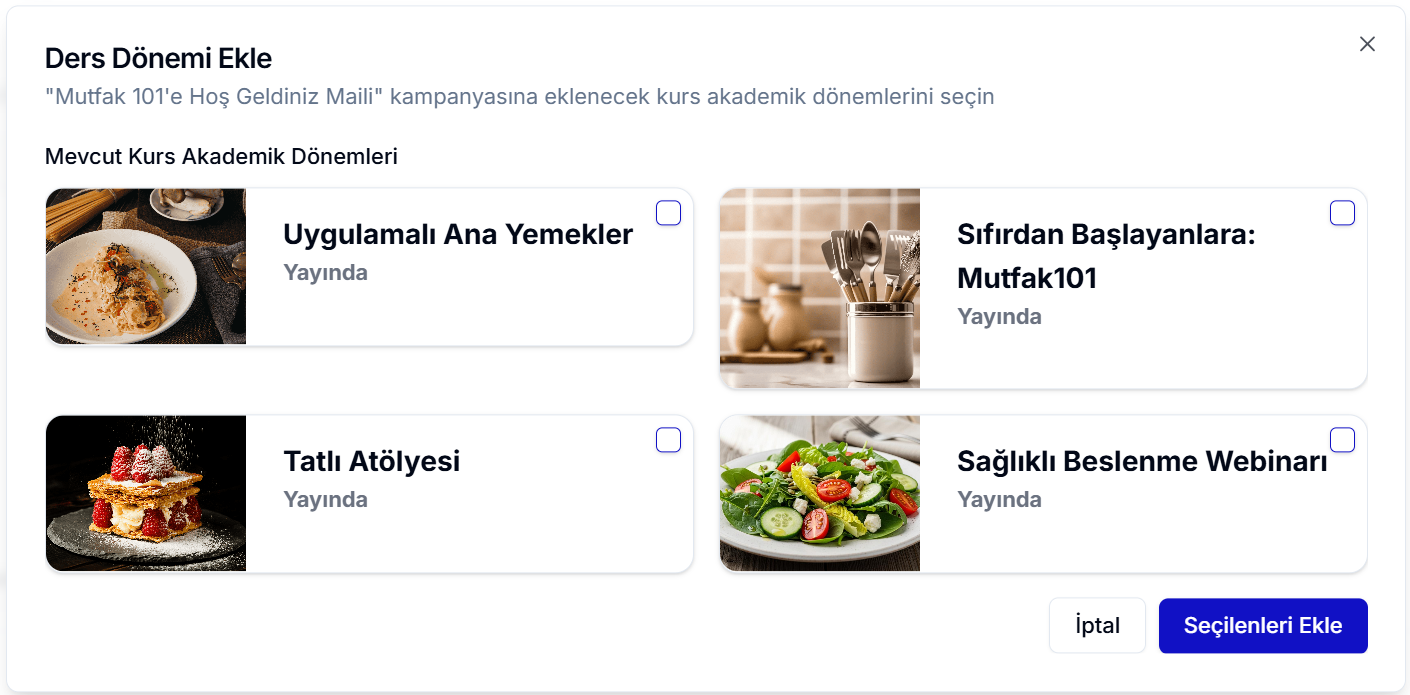Click the Uygulamalı Ana Yemekler title
This screenshot has width=1410, height=695.
tap(458, 234)
